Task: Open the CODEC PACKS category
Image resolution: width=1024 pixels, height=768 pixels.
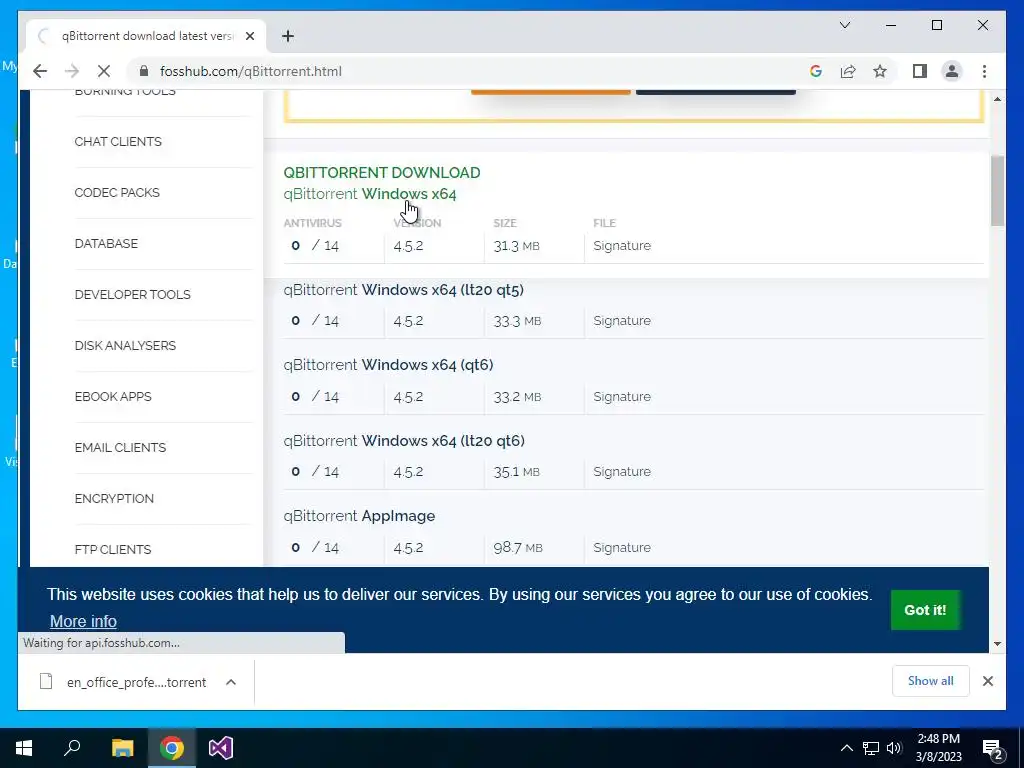Action: [x=117, y=193]
